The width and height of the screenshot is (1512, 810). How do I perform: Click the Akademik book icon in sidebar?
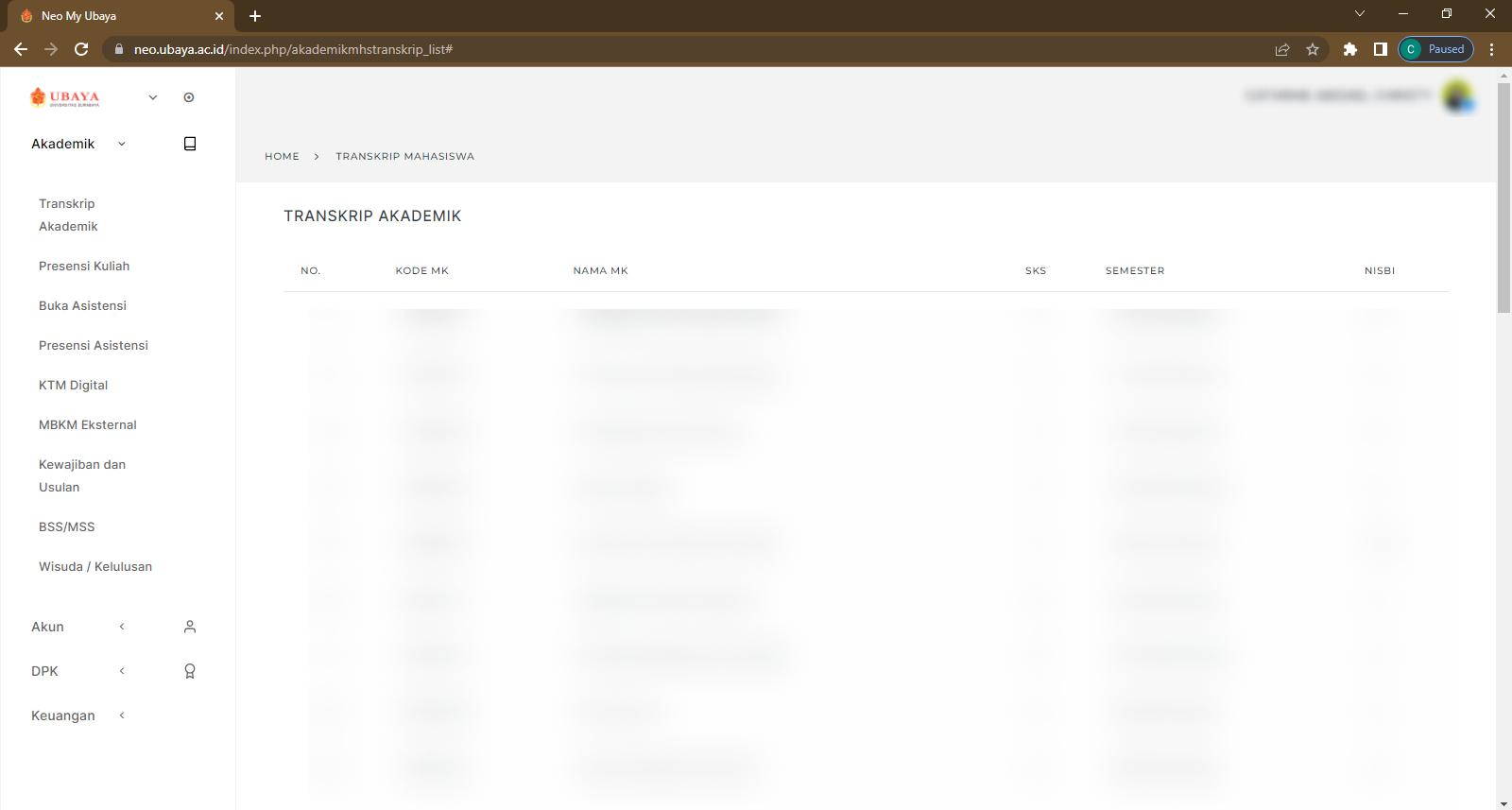click(189, 144)
